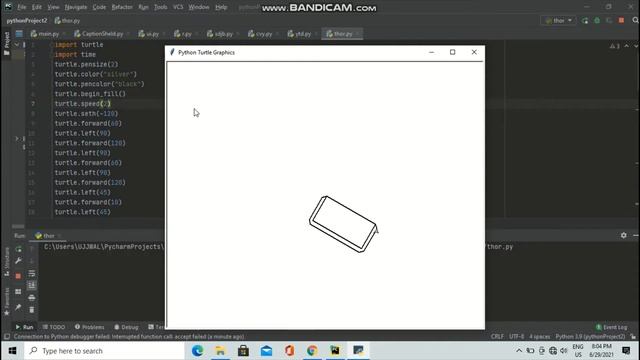640x360 pixels.
Task: Open the Refactor menu
Action: coord(122,7)
